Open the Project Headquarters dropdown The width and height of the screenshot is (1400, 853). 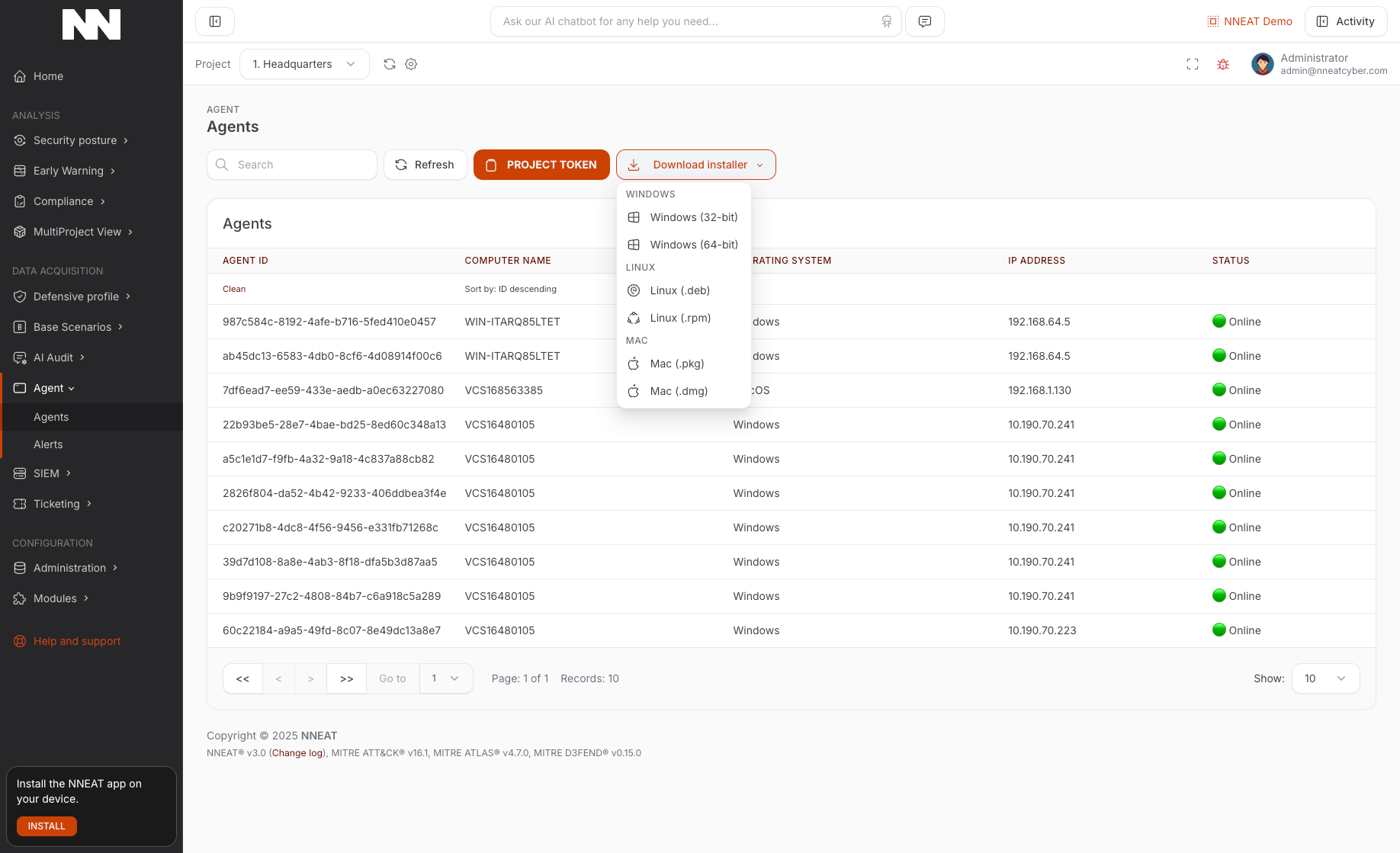click(304, 64)
